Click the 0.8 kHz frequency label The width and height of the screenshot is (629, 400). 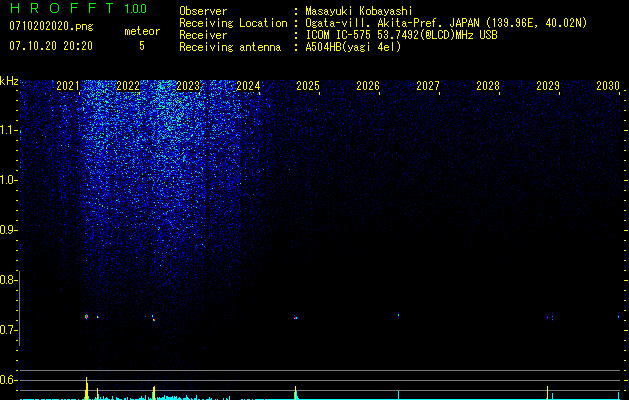7,280
